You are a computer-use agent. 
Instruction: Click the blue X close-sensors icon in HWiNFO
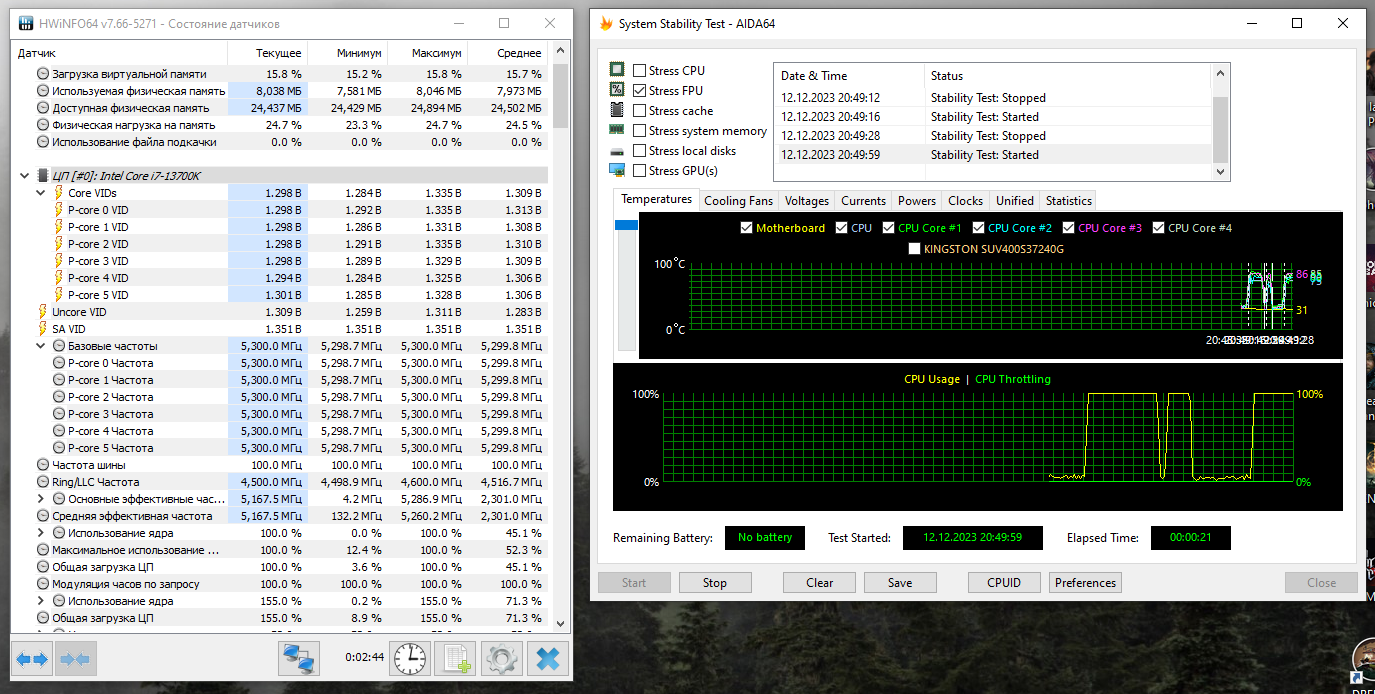pos(547,659)
